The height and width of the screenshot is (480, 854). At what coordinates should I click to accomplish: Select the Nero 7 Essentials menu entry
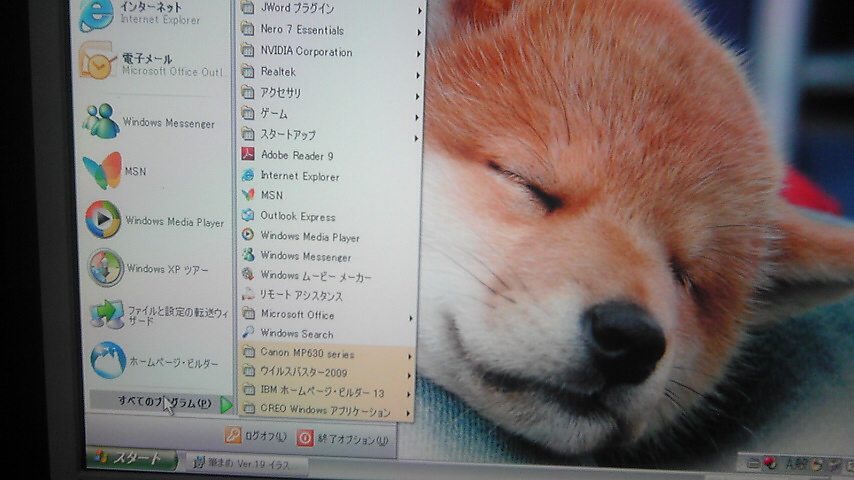pos(331,30)
